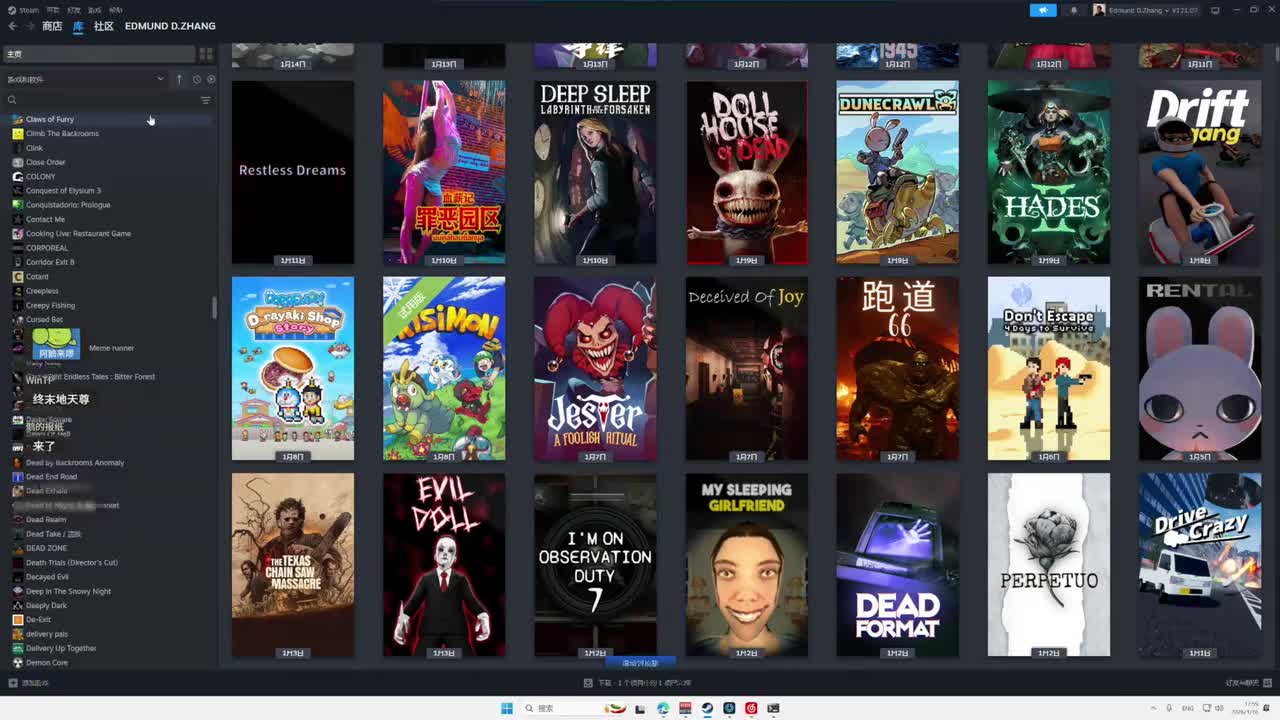
Task: Open the downloads status at the bottom
Action: (638, 683)
